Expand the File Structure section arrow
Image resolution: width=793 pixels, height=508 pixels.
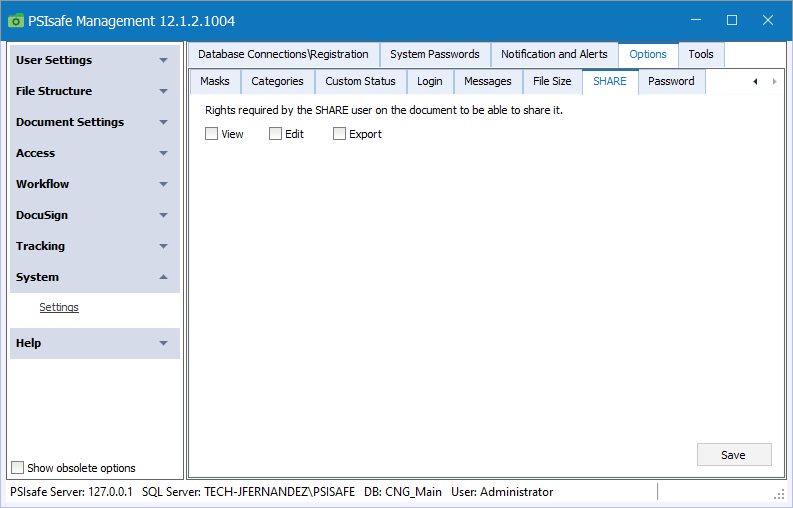pyautogui.click(x=163, y=92)
